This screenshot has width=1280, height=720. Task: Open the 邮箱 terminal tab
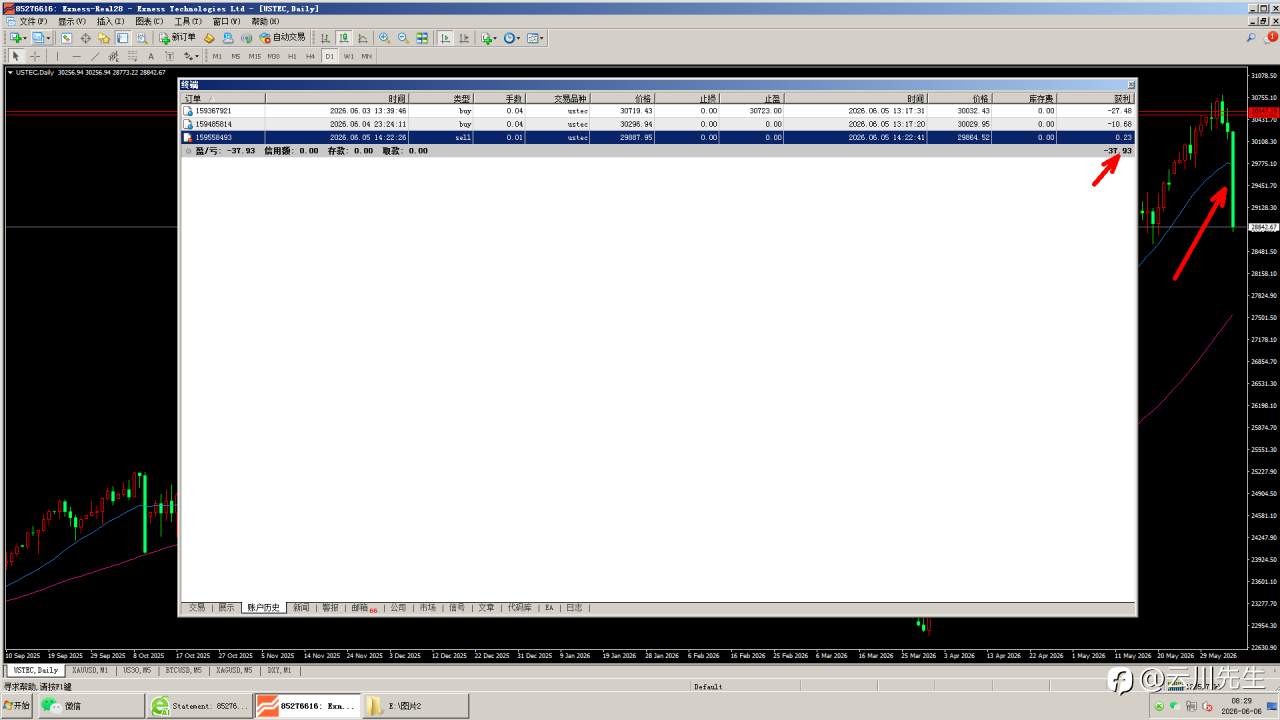coord(362,607)
